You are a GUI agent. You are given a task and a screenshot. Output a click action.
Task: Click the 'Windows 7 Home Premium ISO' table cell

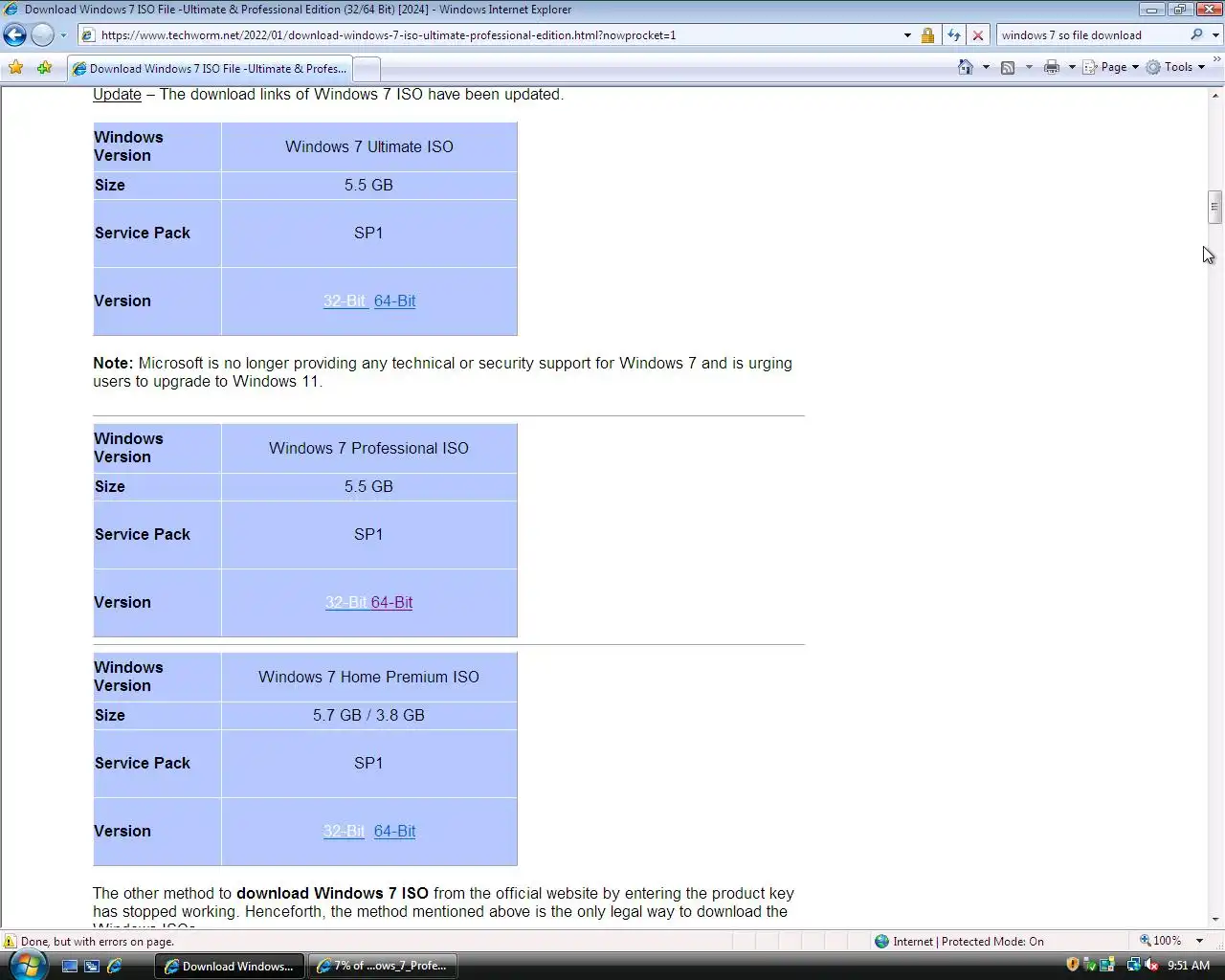pos(369,677)
